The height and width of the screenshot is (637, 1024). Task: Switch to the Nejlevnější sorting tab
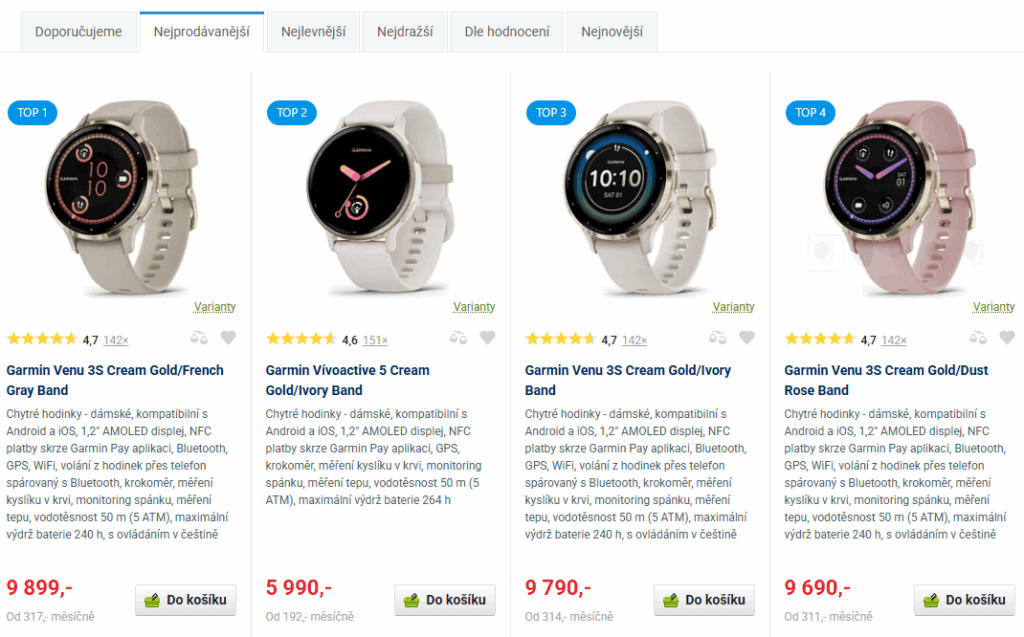313,32
